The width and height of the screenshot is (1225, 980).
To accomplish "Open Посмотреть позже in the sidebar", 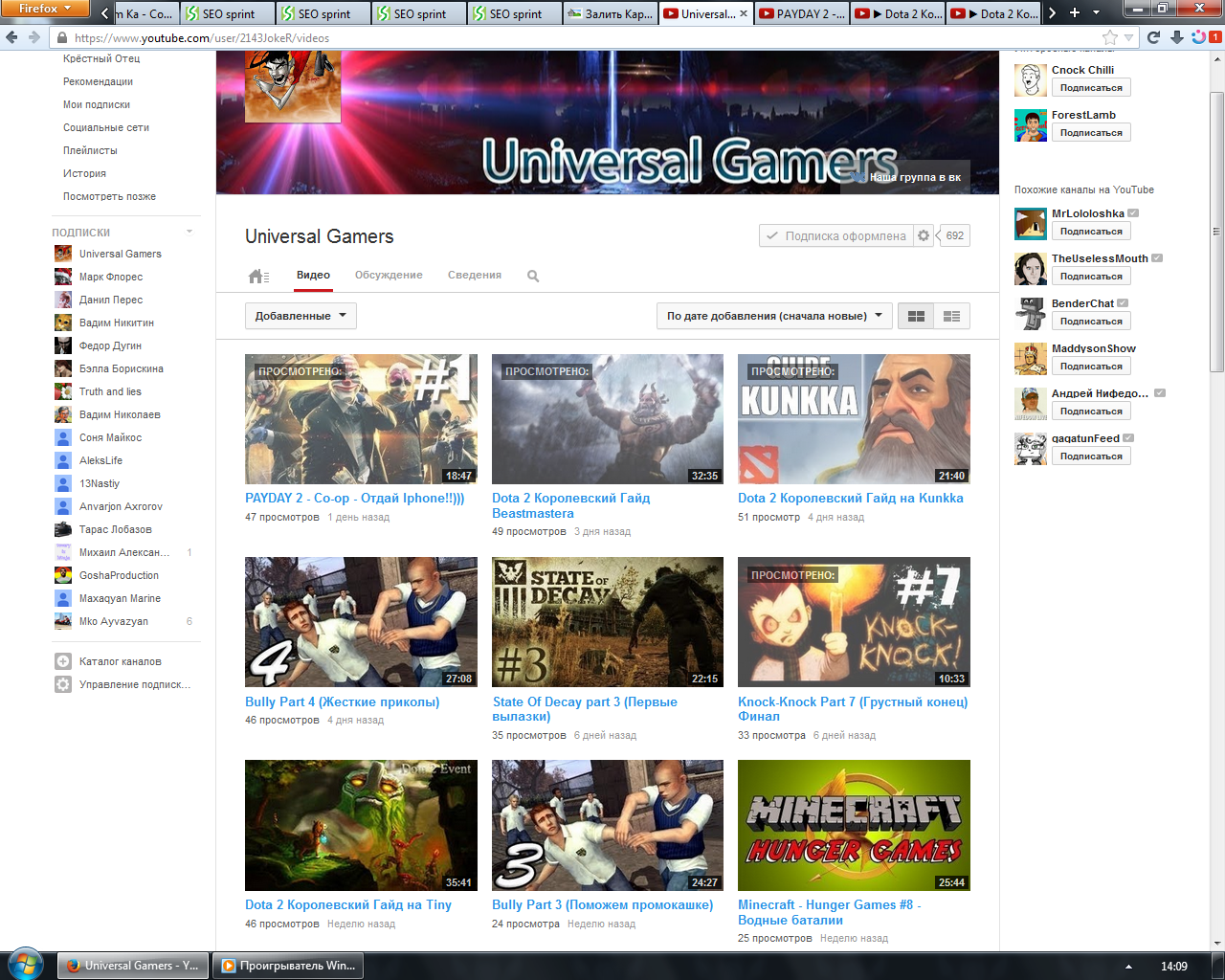I will coord(109,196).
